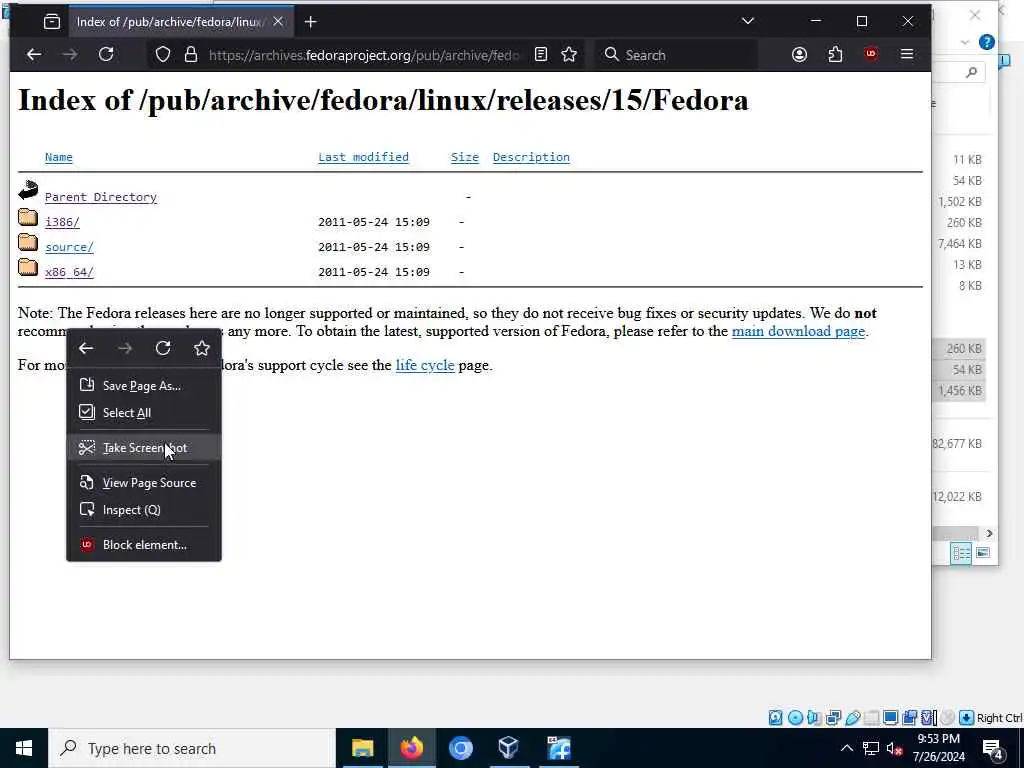
Task: Open the Windows Start menu
Action: point(24,748)
